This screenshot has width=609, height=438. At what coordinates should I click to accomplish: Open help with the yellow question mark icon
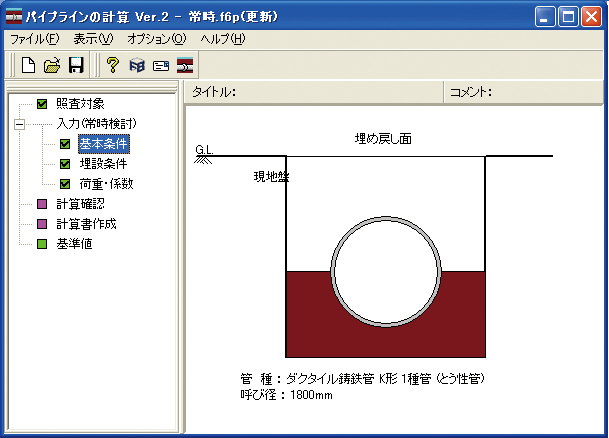[113, 65]
